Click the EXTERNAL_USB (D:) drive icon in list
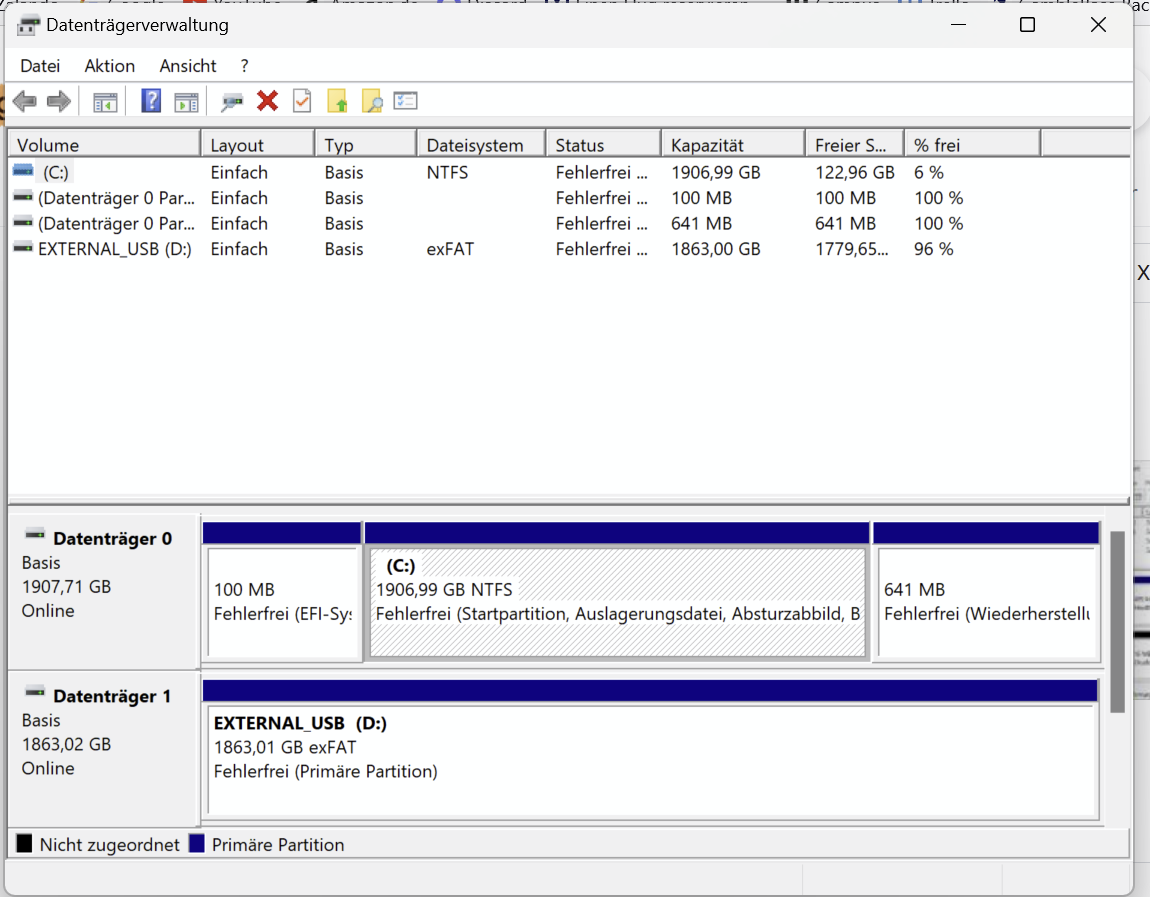The image size is (1150, 897). pos(23,248)
